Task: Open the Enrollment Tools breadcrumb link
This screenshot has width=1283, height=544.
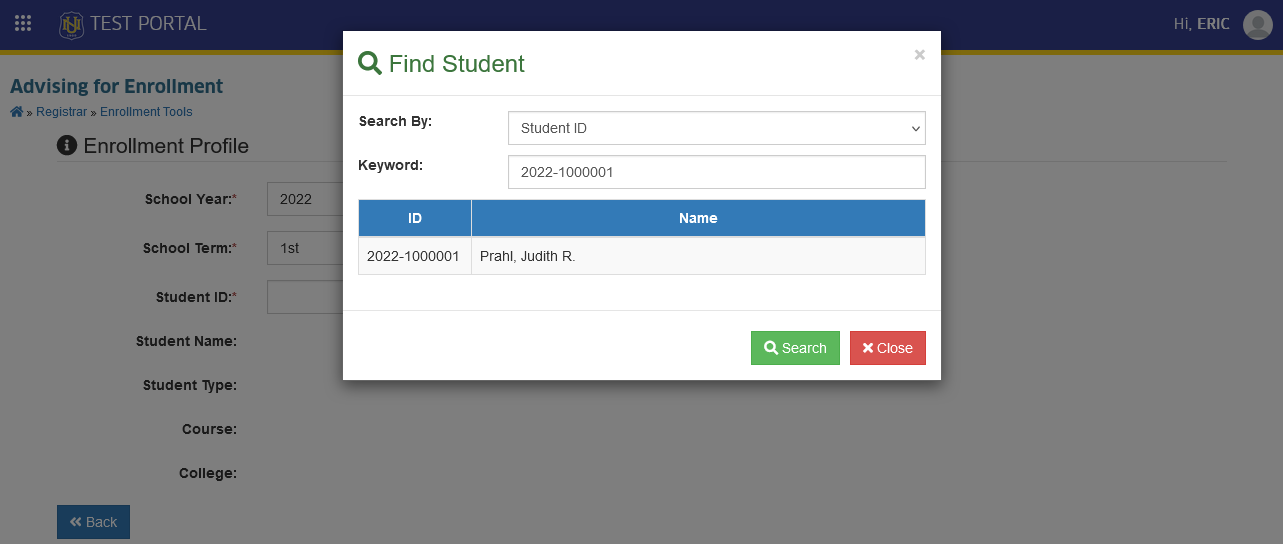Action: click(146, 112)
